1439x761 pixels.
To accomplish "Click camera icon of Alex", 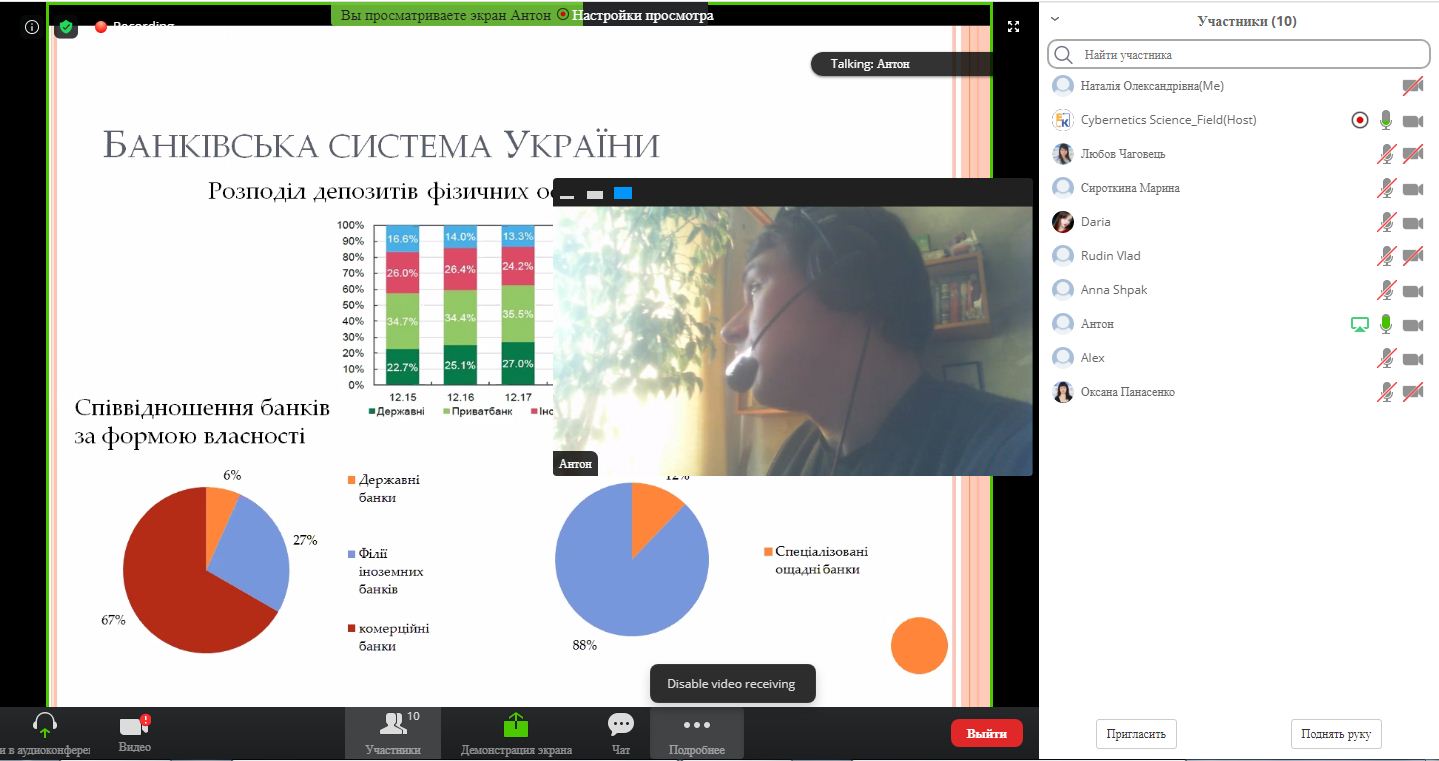I will (x=1412, y=359).
